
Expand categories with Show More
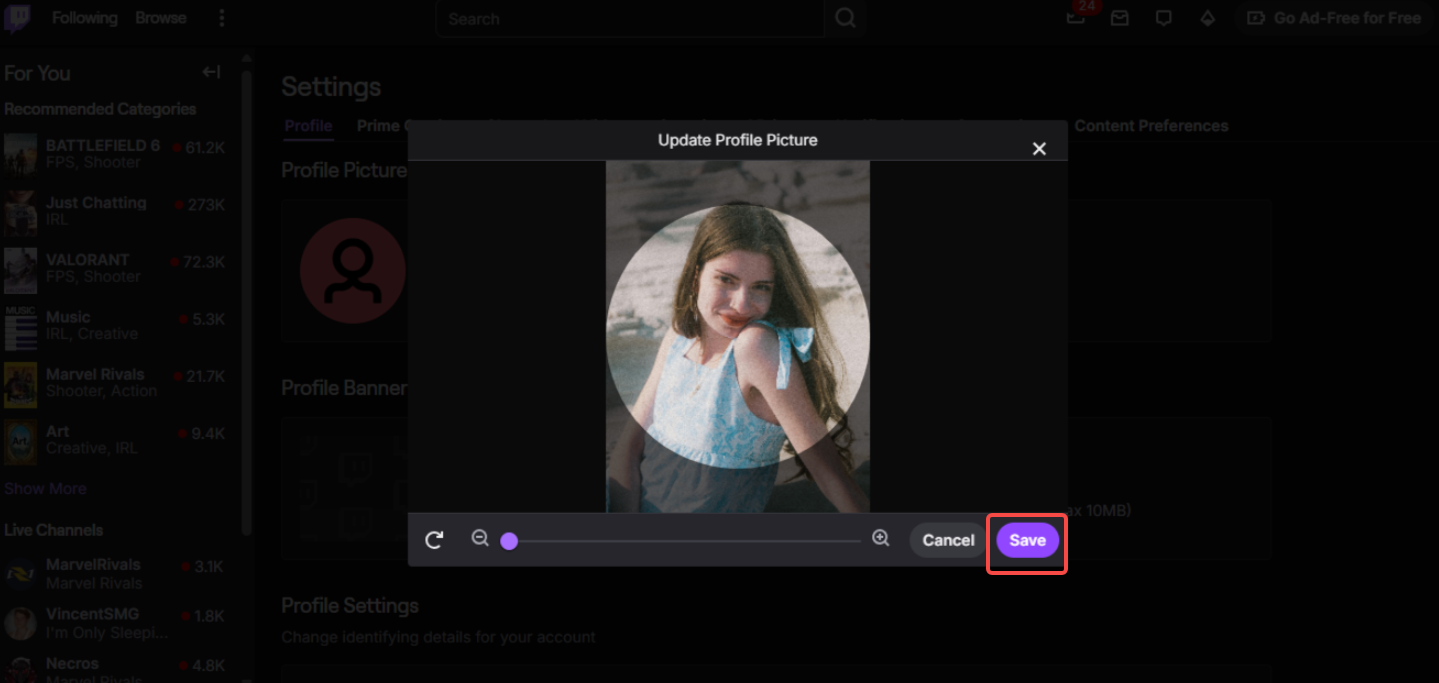point(45,489)
